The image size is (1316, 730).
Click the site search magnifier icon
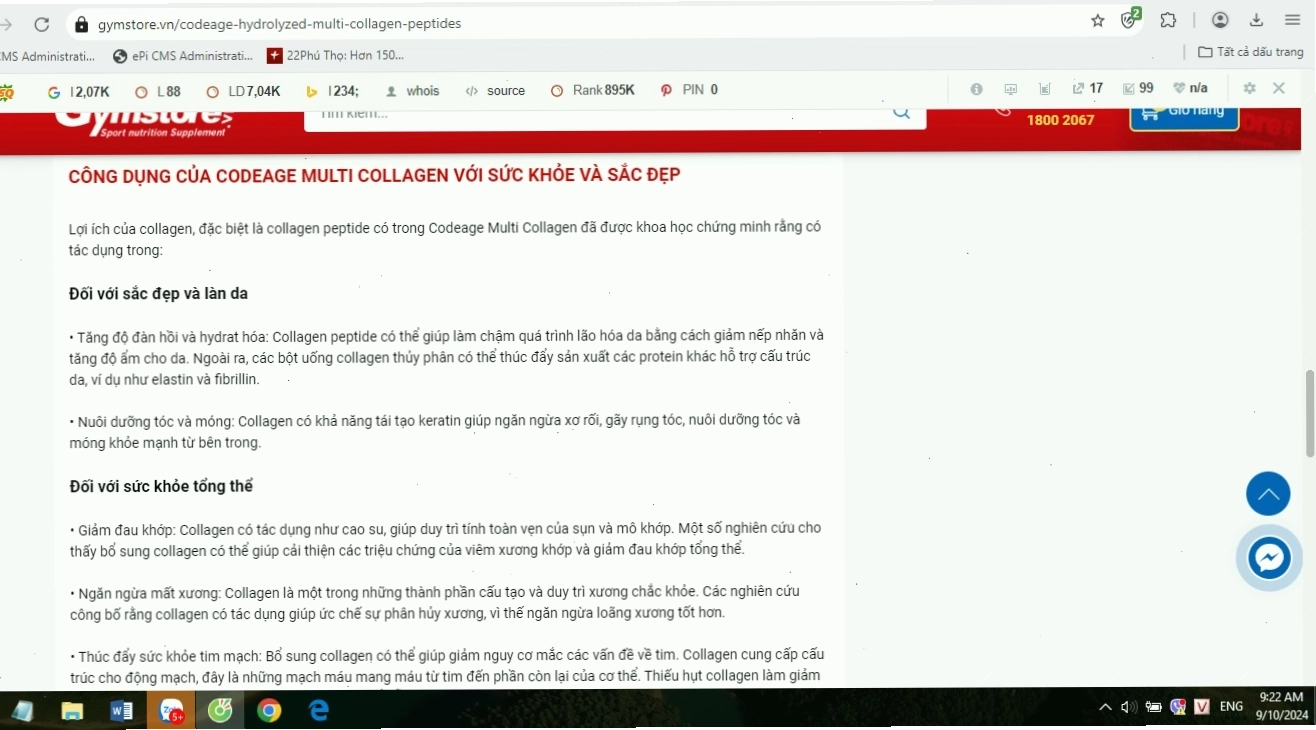pyautogui.click(x=902, y=113)
